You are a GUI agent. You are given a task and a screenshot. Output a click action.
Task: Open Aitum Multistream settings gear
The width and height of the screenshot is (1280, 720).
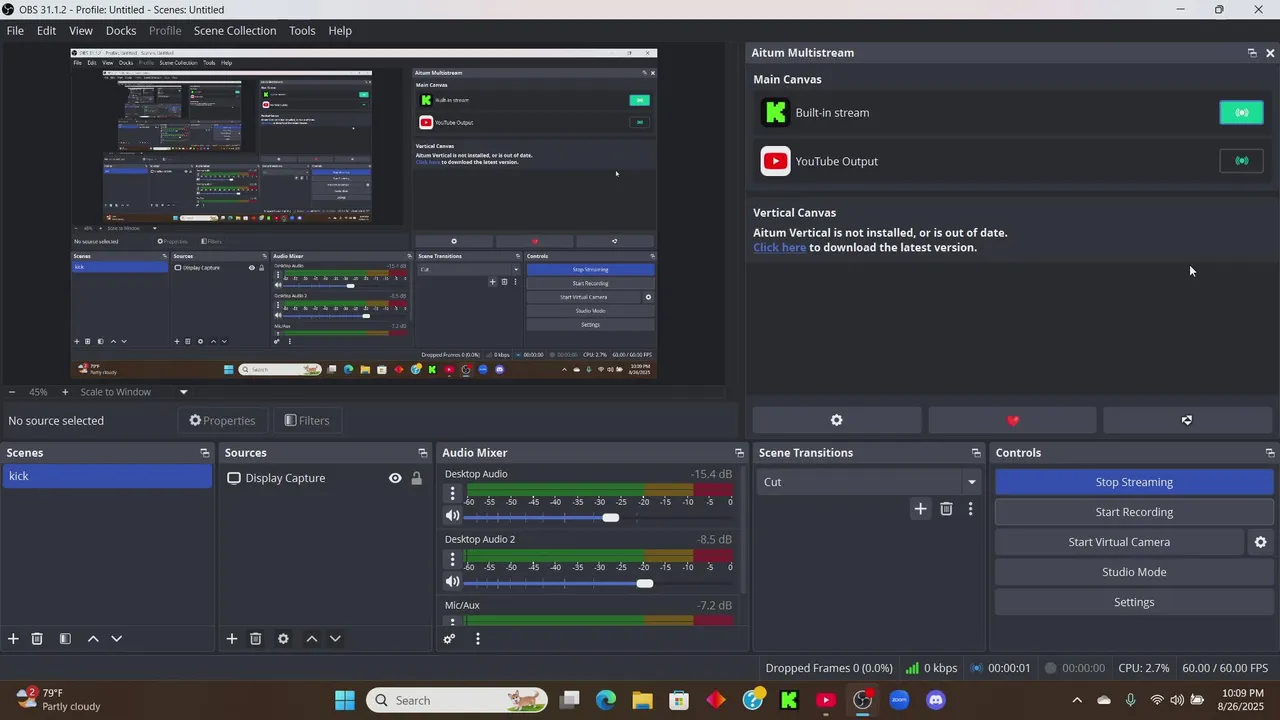837,420
